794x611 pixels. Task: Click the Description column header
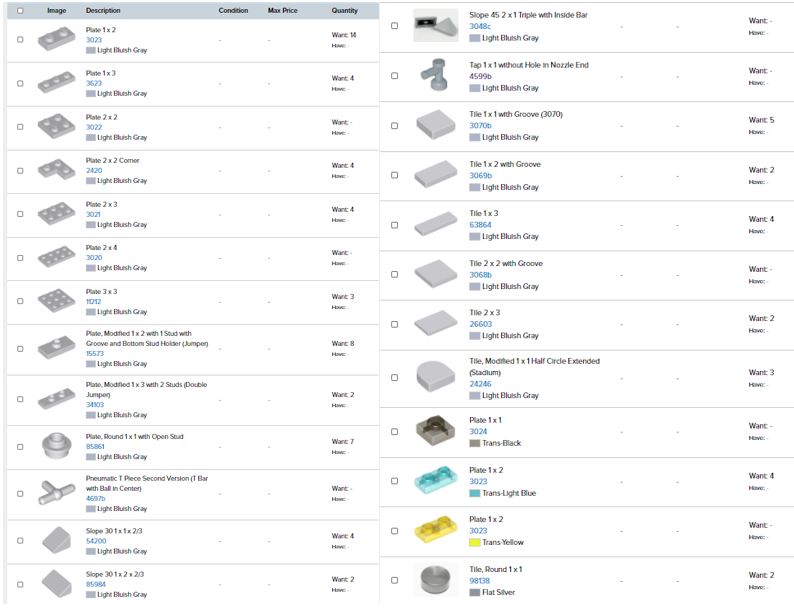(x=103, y=10)
